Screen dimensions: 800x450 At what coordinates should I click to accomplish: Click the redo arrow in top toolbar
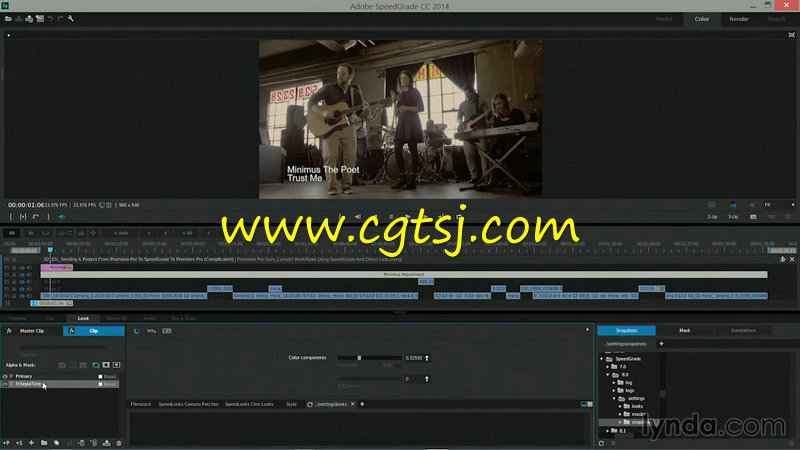pos(60,19)
